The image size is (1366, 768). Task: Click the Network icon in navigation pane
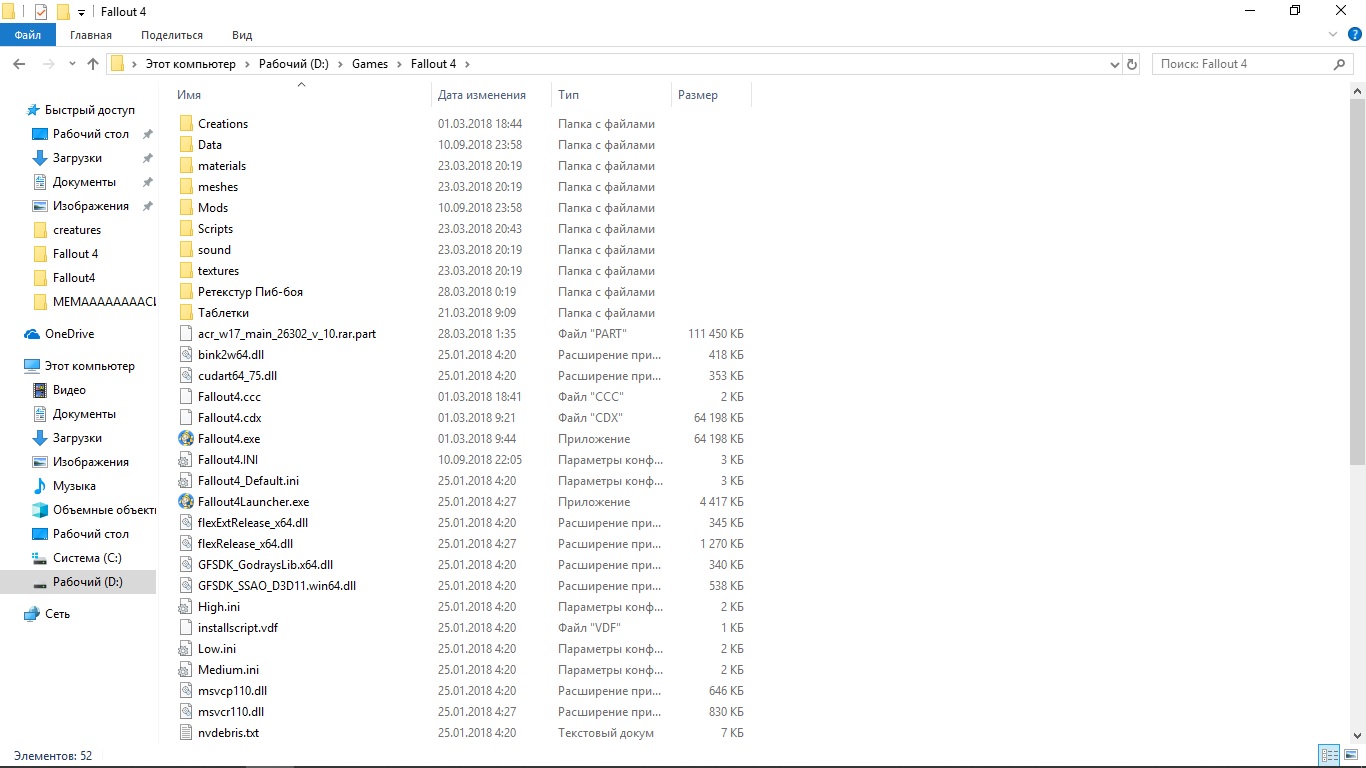click(32, 614)
